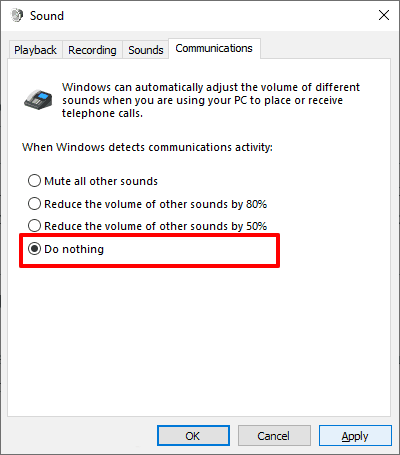Click empty white area below the radio options

pyautogui.click(x=199, y=340)
